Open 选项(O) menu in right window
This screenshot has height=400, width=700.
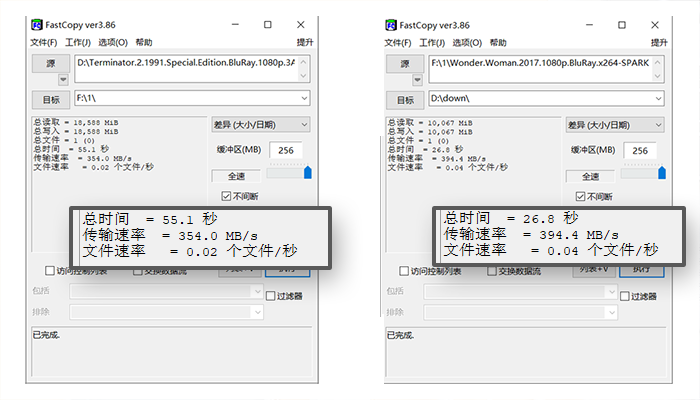coord(467,43)
